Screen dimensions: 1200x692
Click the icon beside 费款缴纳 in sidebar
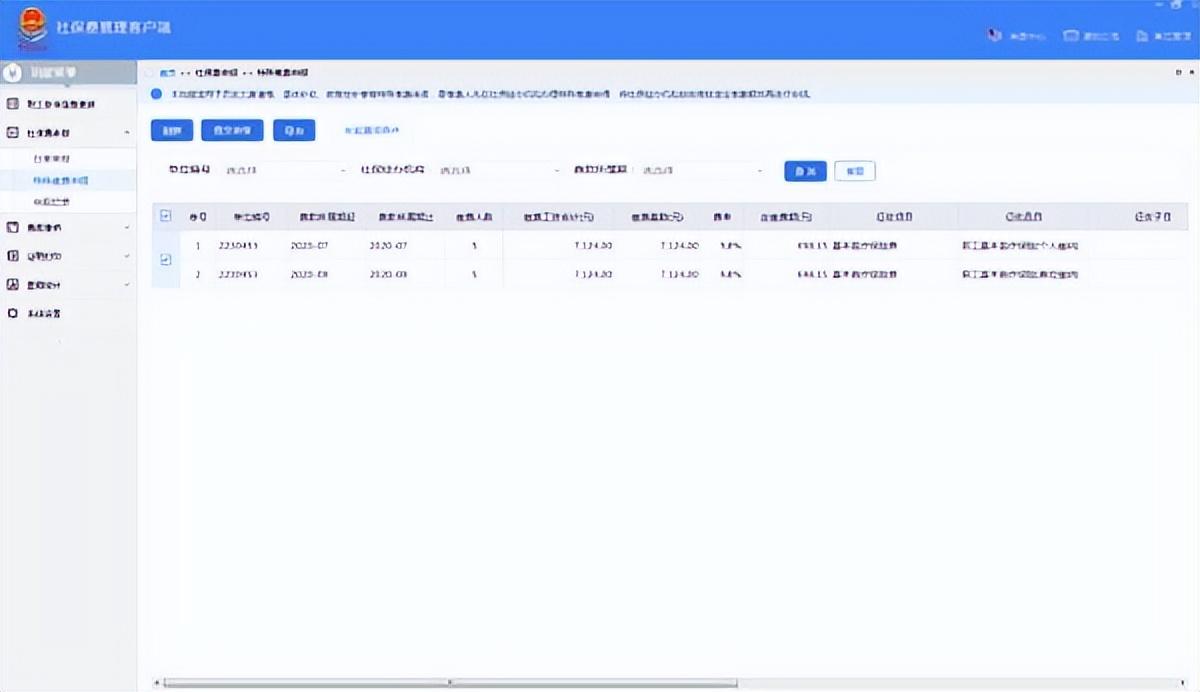(13, 228)
